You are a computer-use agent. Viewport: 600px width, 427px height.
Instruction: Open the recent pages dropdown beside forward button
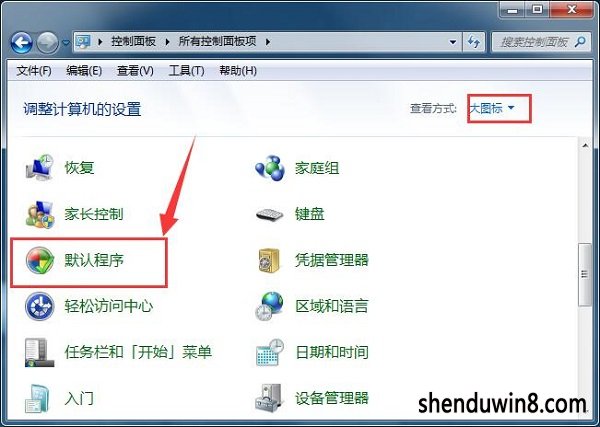tap(65, 42)
